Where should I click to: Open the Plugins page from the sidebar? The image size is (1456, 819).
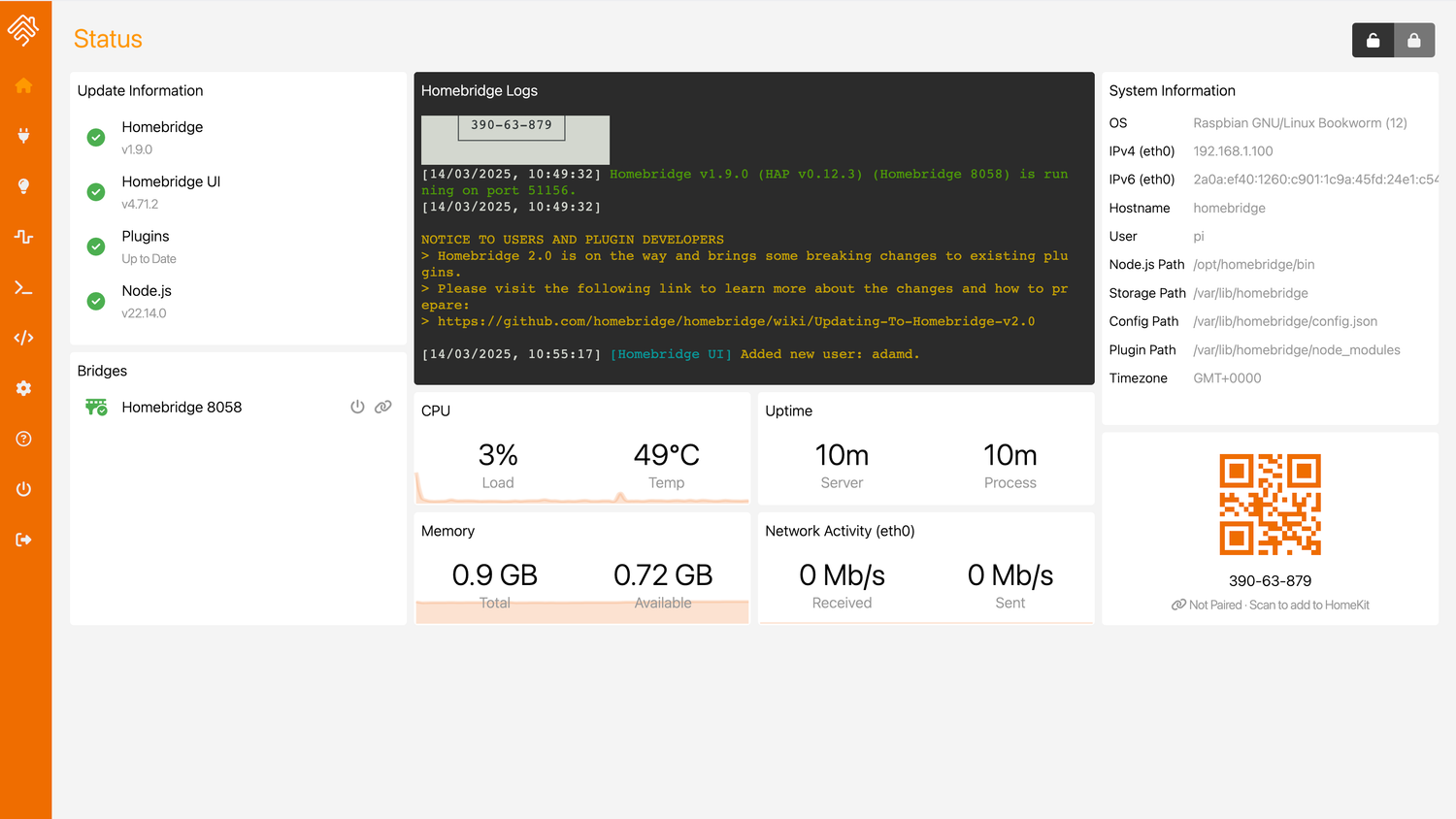pyautogui.click(x=26, y=136)
